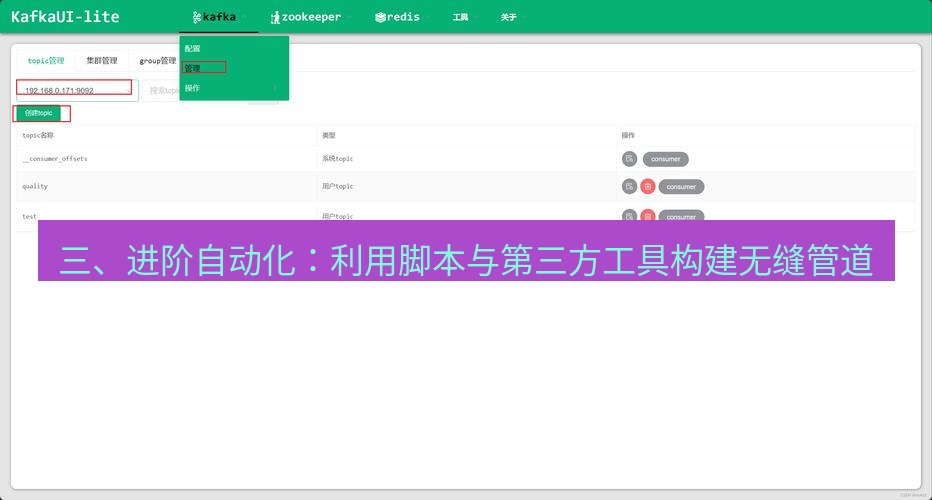Click the 操作 table column header
Image resolution: width=932 pixels, height=500 pixels.
click(x=628, y=136)
